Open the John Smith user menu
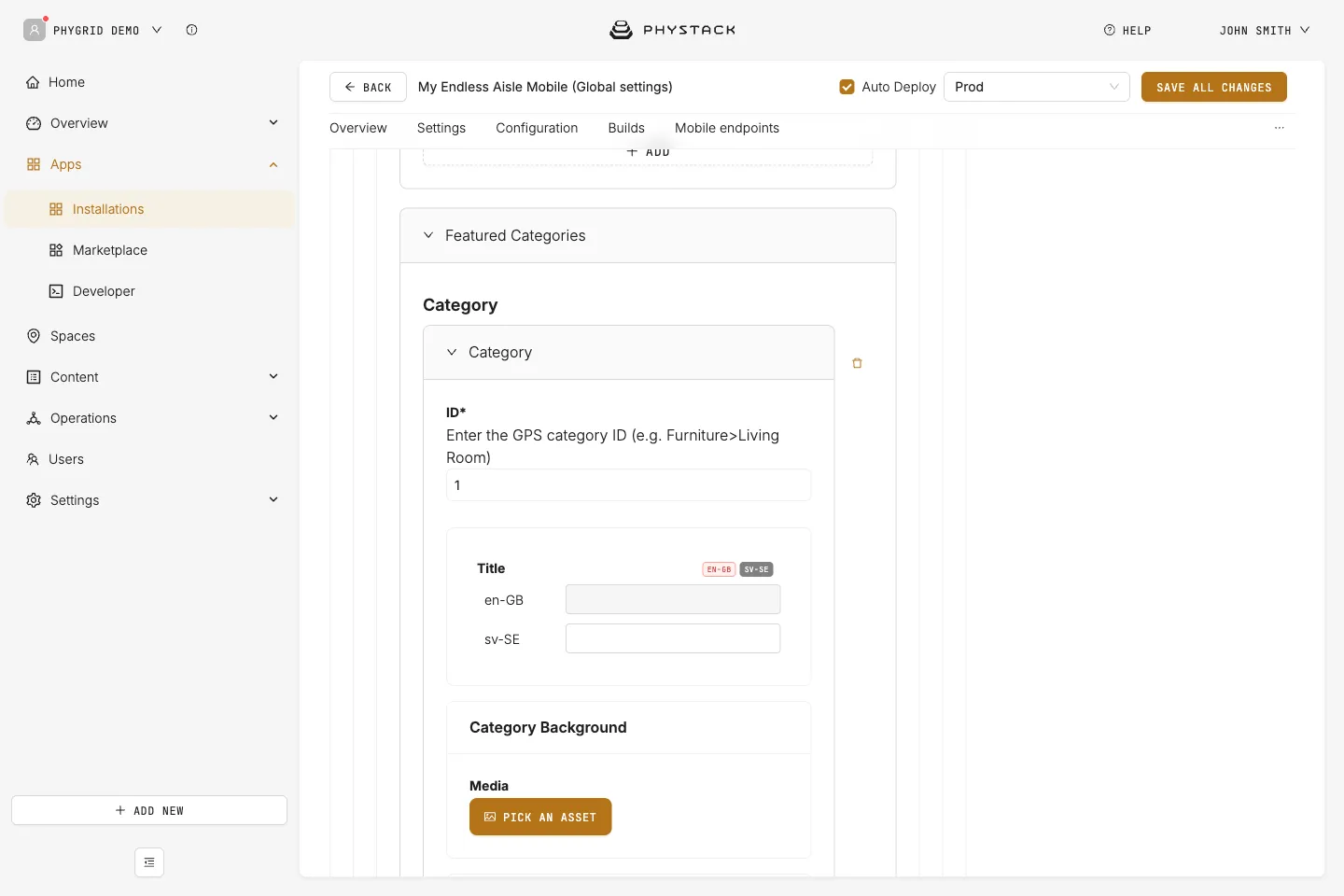The width and height of the screenshot is (1344, 896). pyautogui.click(x=1265, y=30)
